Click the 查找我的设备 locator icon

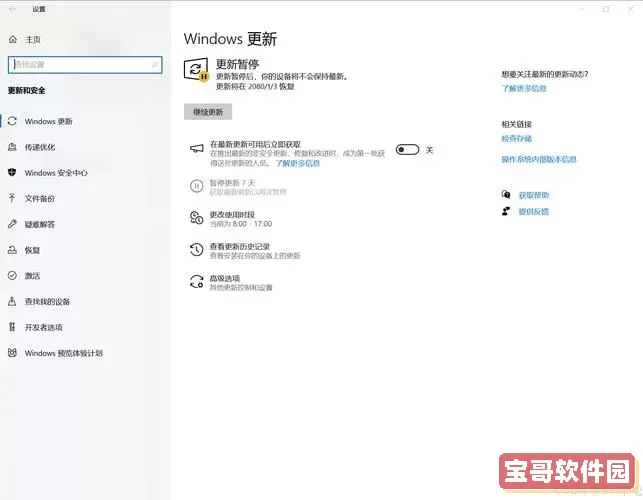click(12, 301)
